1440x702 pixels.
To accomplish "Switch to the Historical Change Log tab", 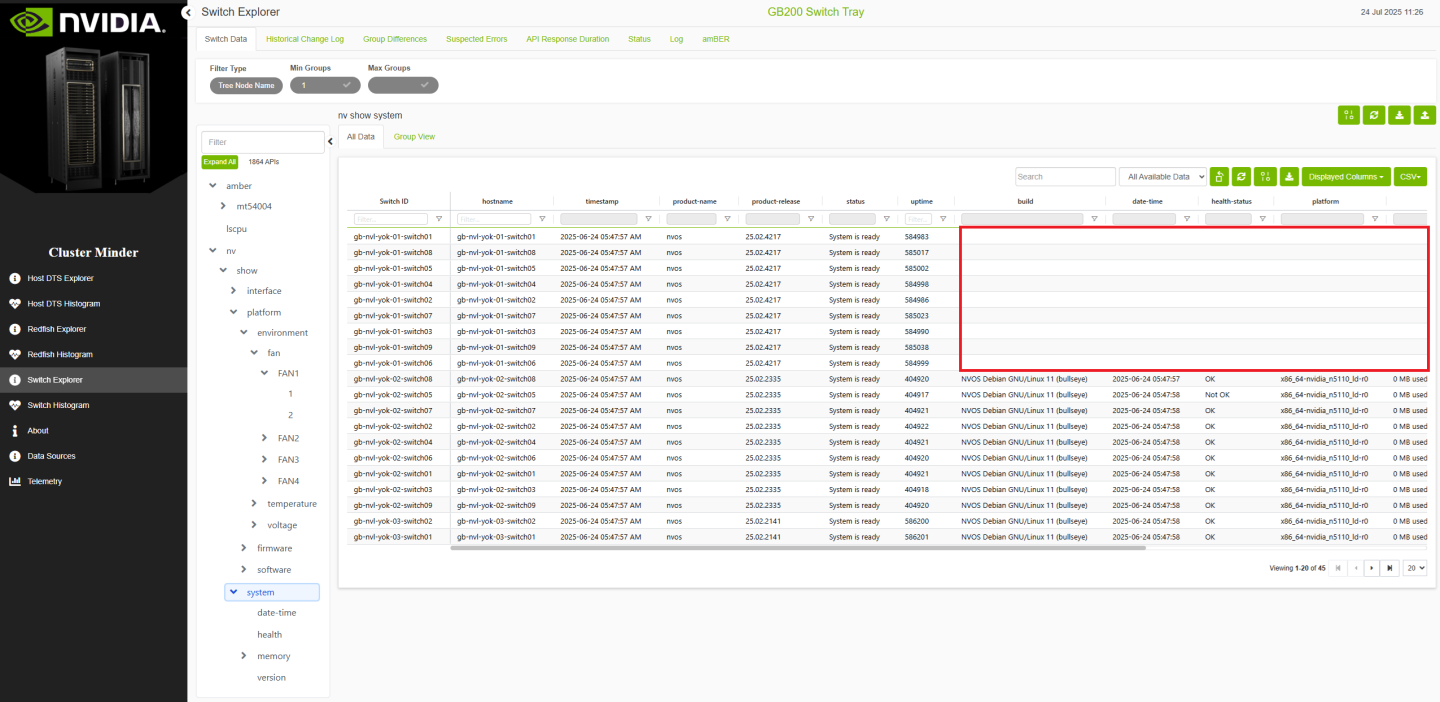I will point(305,39).
